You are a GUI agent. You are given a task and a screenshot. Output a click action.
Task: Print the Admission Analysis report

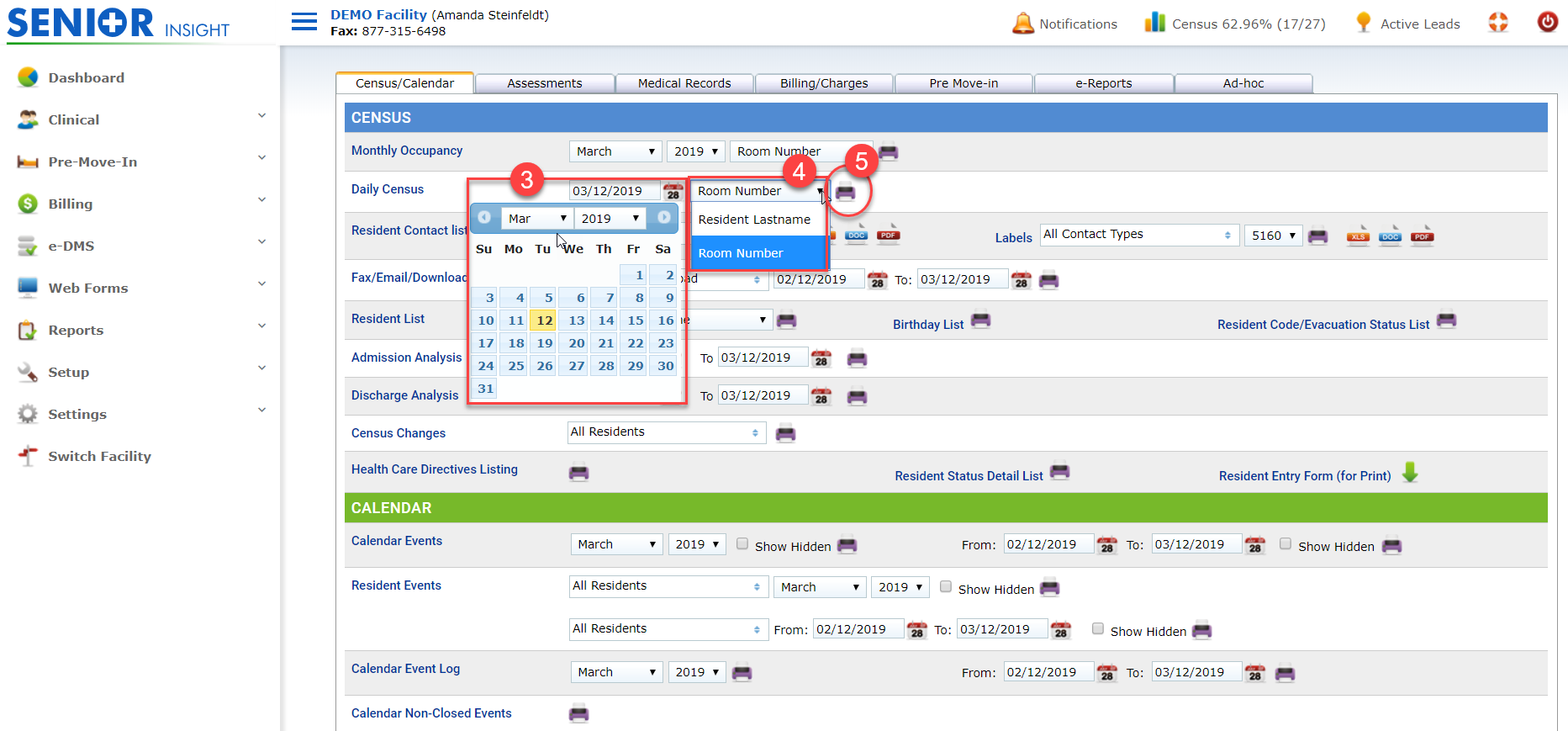[858, 359]
